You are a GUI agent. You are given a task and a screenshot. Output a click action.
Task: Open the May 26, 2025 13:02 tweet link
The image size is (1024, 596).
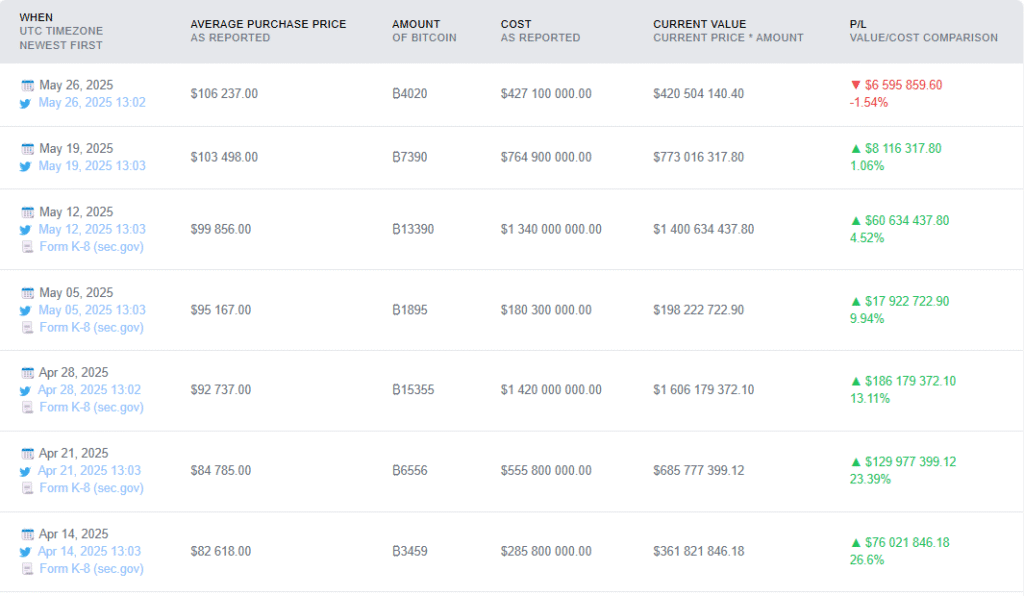click(x=92, y=102)
